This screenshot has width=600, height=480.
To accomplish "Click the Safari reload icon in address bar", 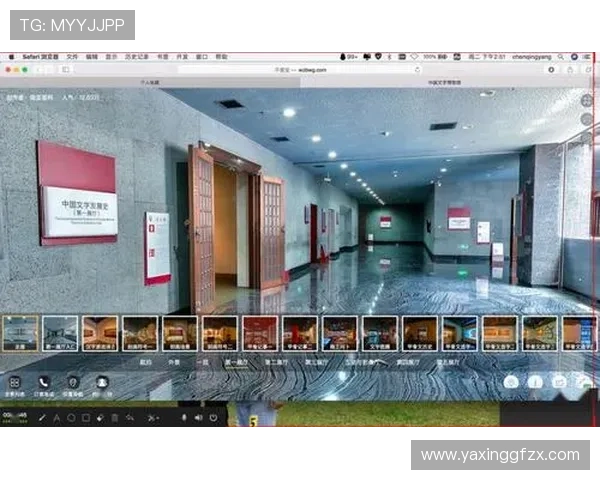I will [x=417, y=70].
